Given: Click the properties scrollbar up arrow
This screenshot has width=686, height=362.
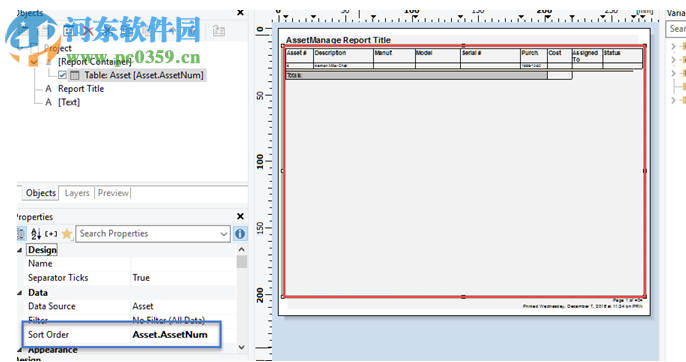Looking at the screenshot, I should [x=242, y=250].
